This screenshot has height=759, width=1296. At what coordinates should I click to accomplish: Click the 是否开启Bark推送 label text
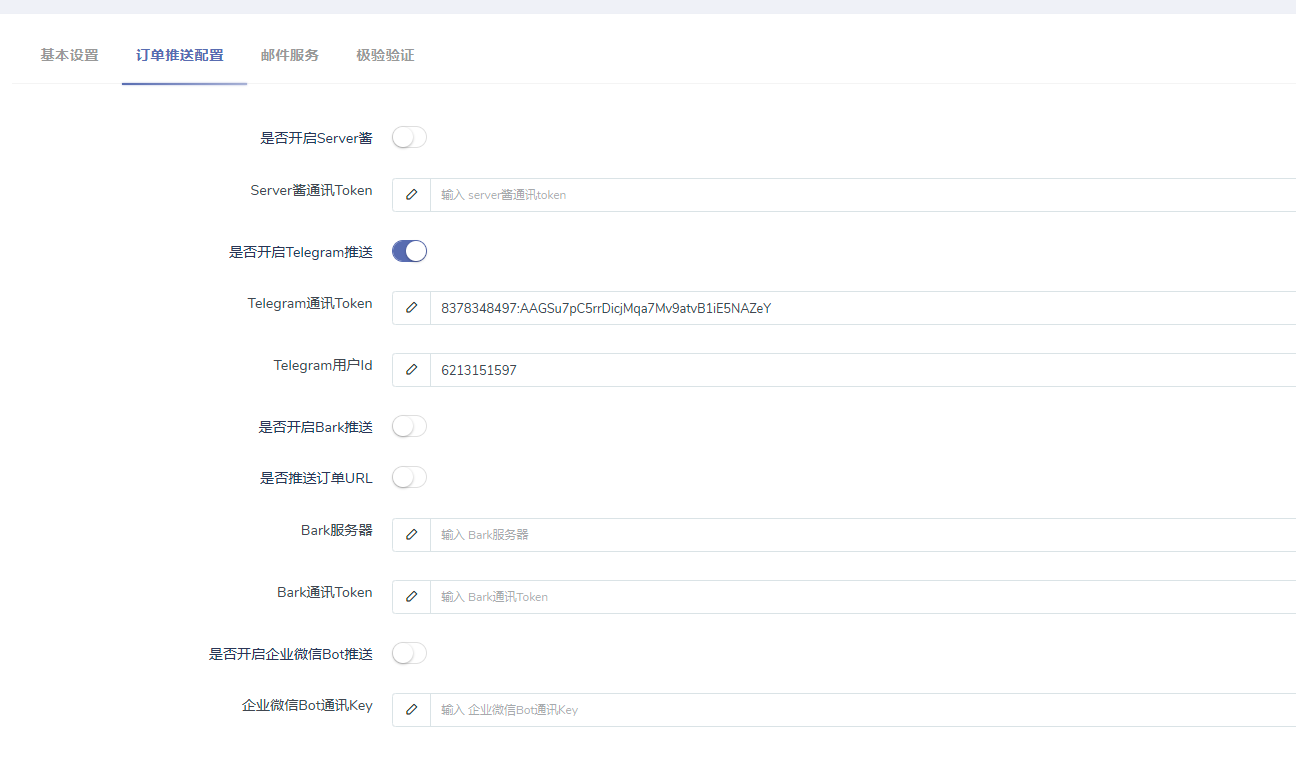pyautogui.click(x=316, y=427)
